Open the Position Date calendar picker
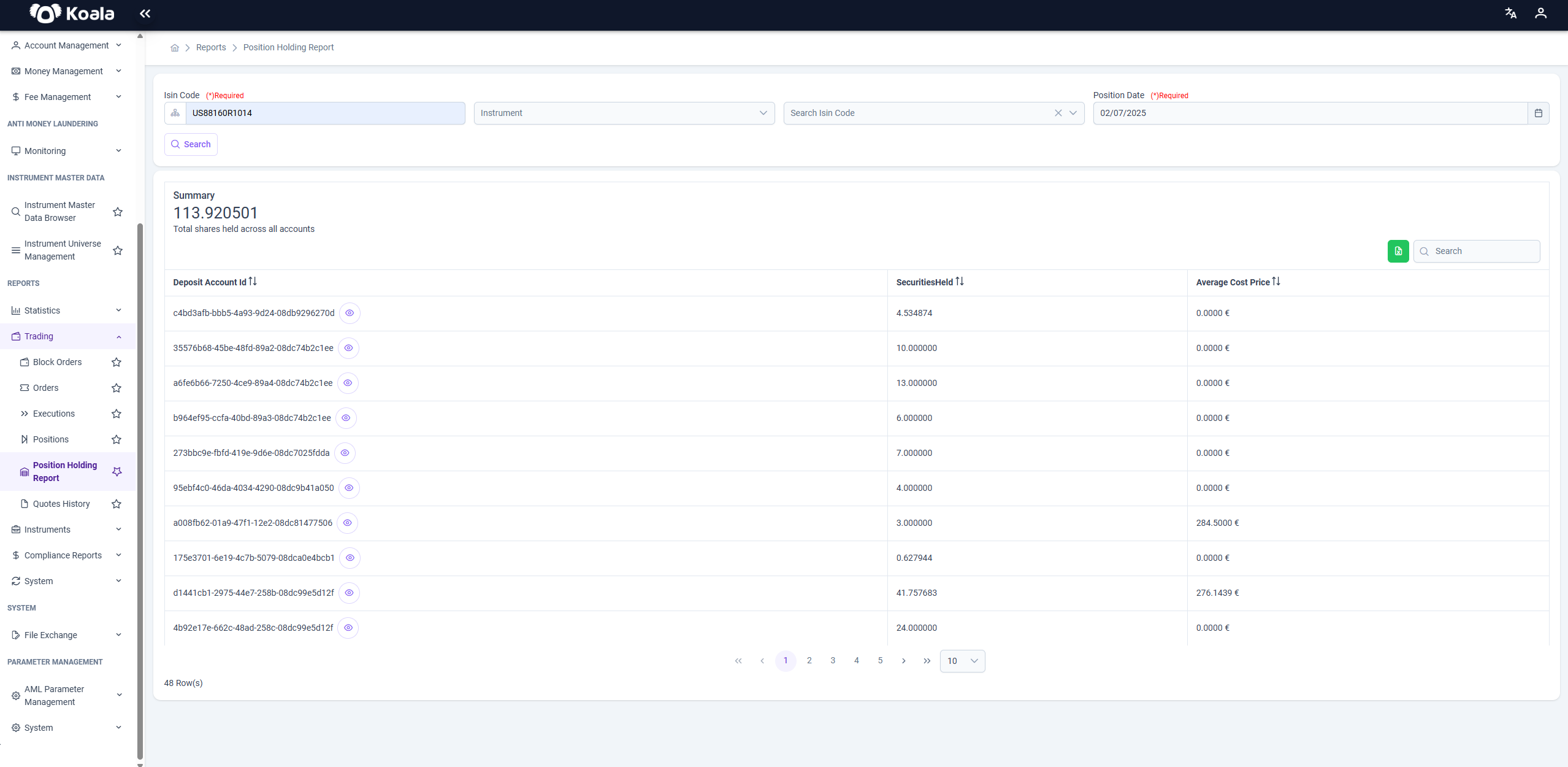 click(1538, 114)
